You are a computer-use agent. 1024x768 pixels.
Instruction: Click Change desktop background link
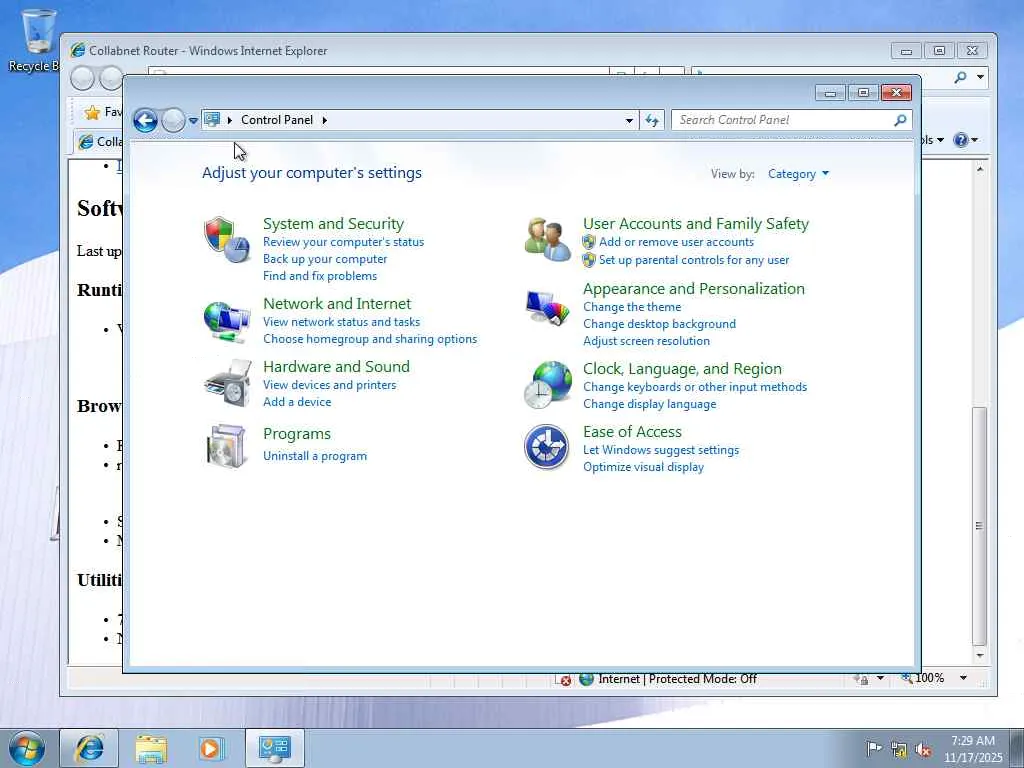(660, 324)
